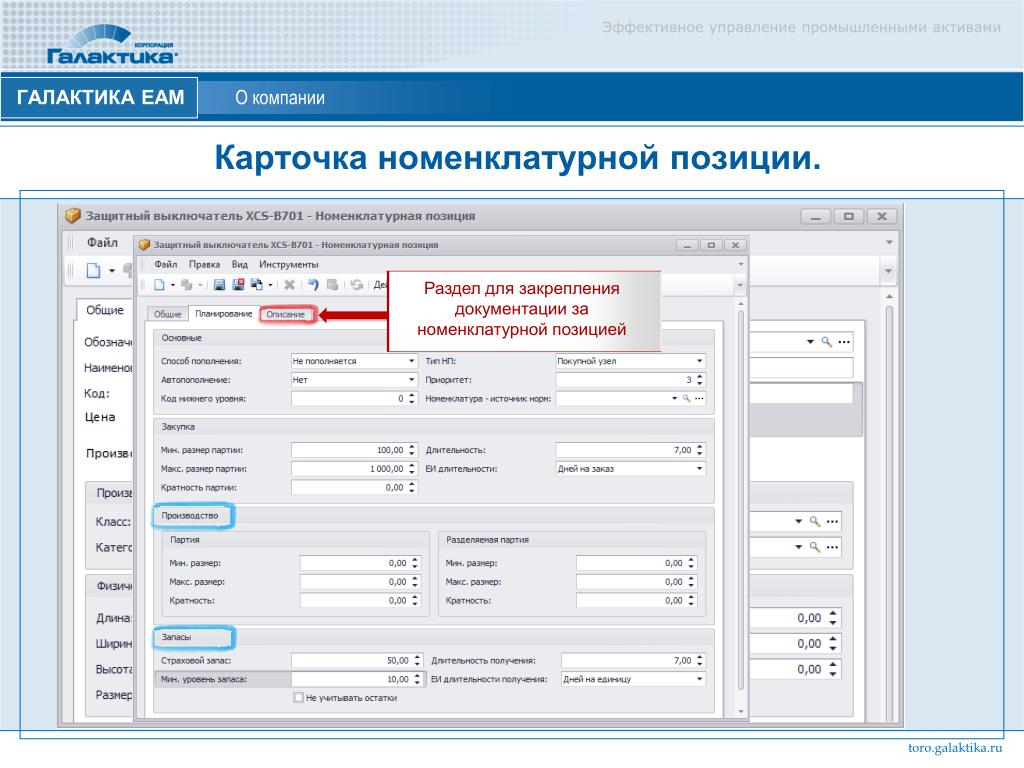Click the Refresh icon in the front toolbar
This screenshot has height=768, width=1024.
tap(357, 285)
